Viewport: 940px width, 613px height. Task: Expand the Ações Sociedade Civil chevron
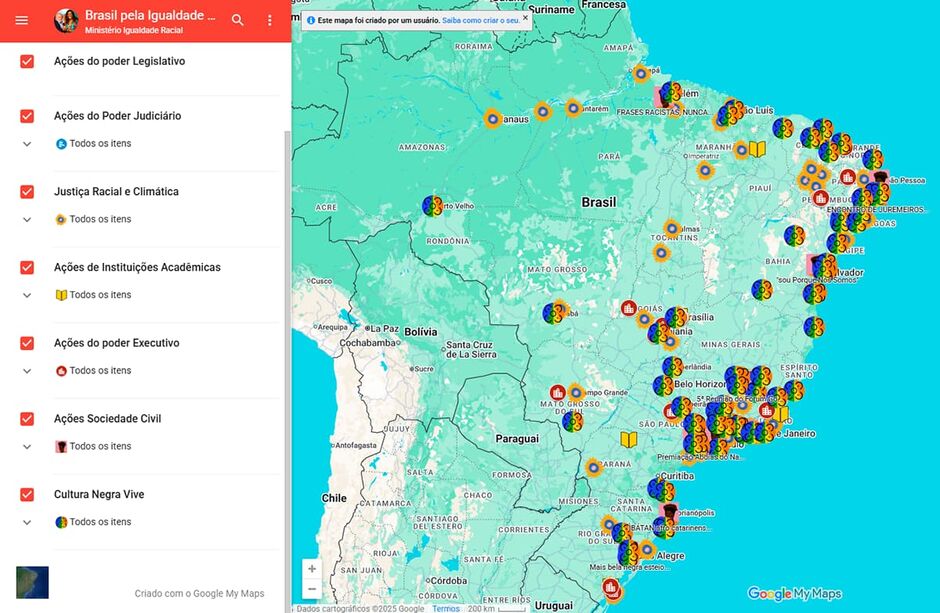[x=27, y=447]
